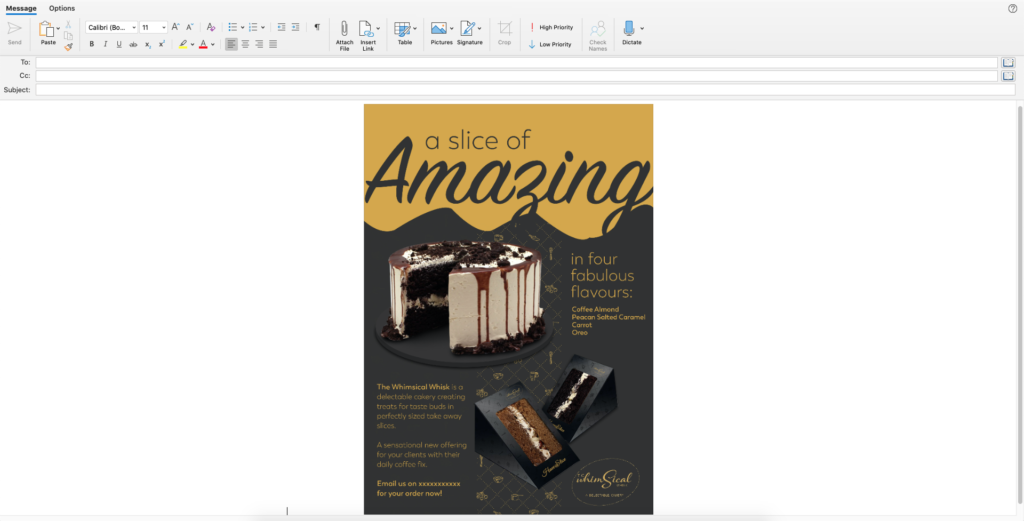The height and width of the screenshot is (521, 1024).
Task: Open the Calibri font name dropdown
Action: pyautogui.click(x=111, y=27)
